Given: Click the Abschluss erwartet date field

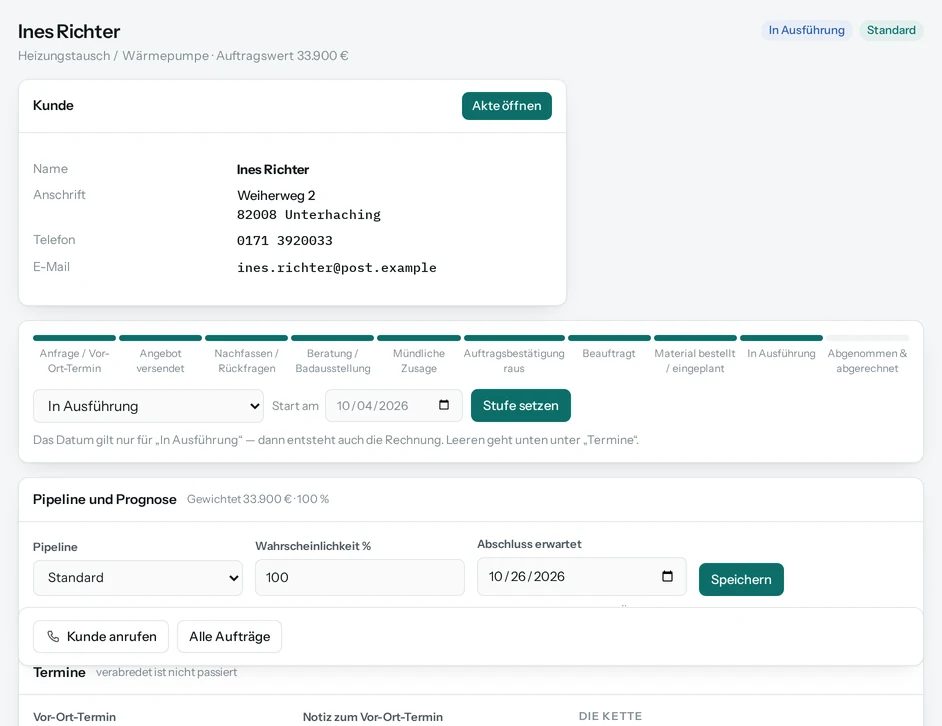Looking at the screenshot, I should [x=582, y=576].
